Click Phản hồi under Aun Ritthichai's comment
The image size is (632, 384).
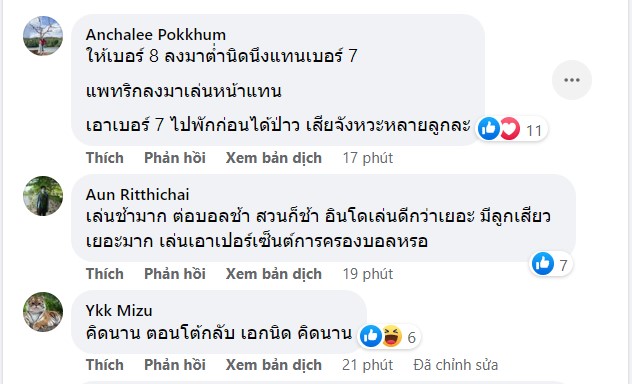click(x=175, y=274)
